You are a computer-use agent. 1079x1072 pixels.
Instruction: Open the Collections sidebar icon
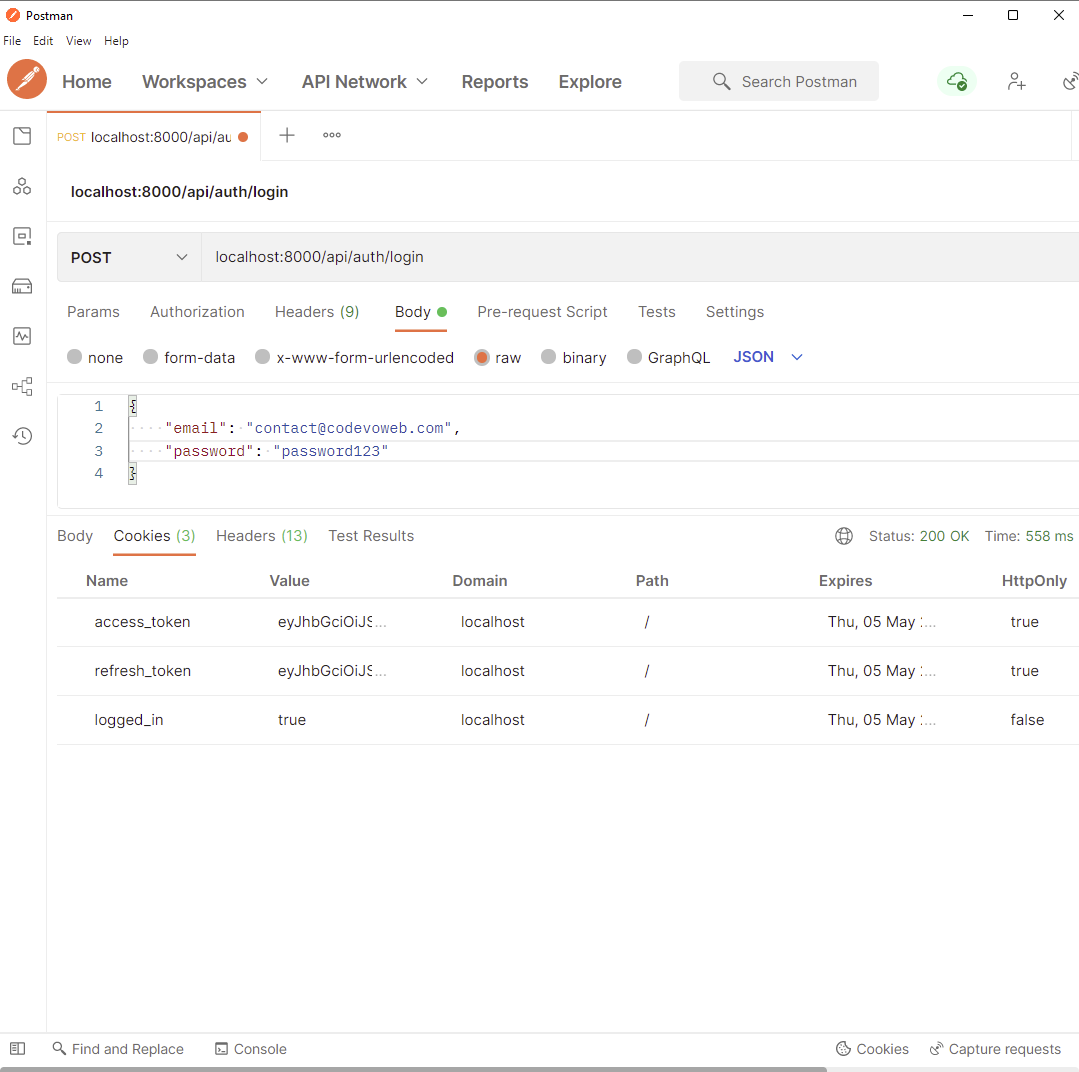point(22,136)
